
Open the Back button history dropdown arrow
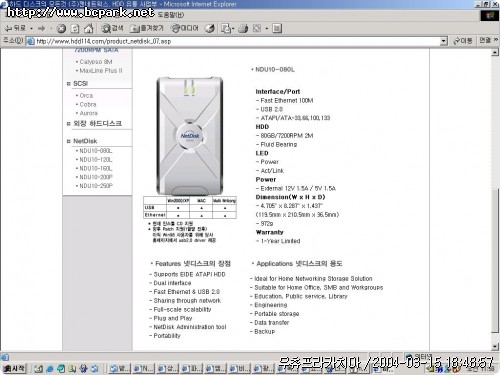click(x=31, y=29)
